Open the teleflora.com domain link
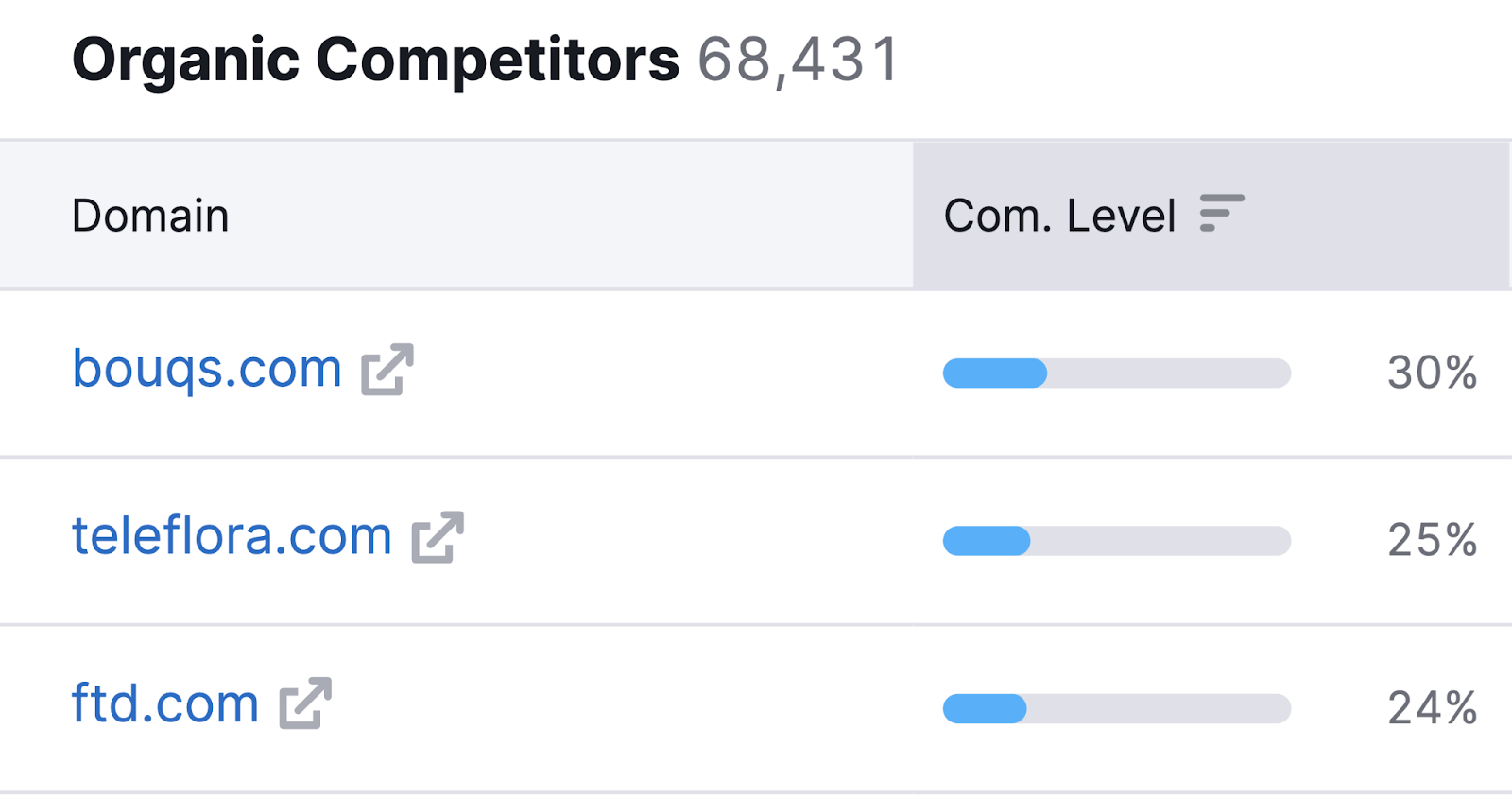This screenshot has width=1512, height=799. point(232,536)
